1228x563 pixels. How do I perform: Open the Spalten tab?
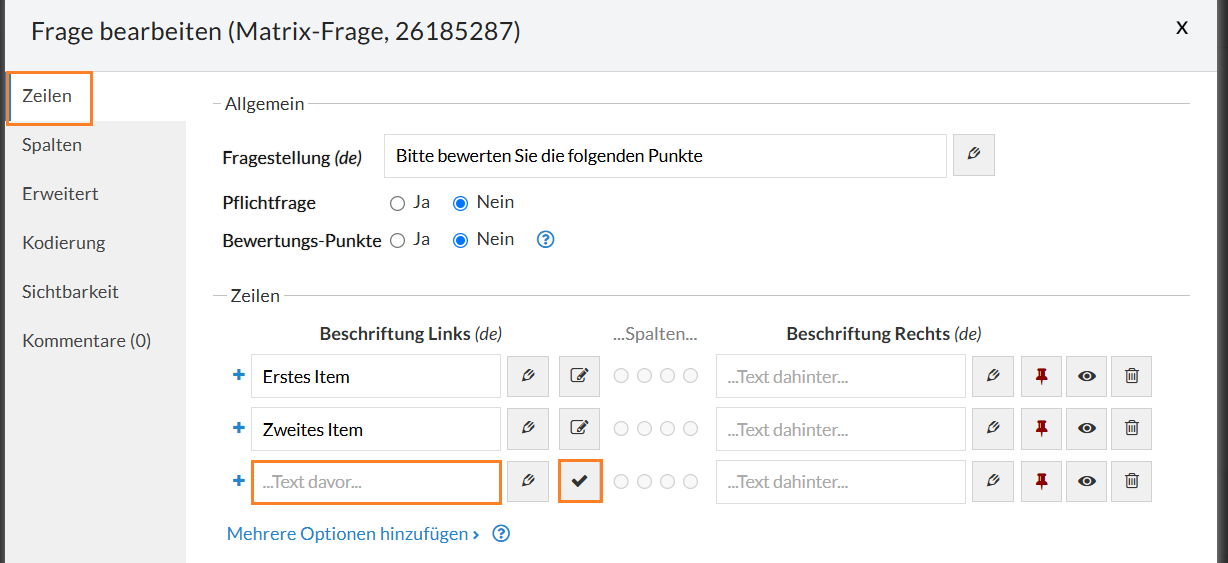[x=52, y=145]
